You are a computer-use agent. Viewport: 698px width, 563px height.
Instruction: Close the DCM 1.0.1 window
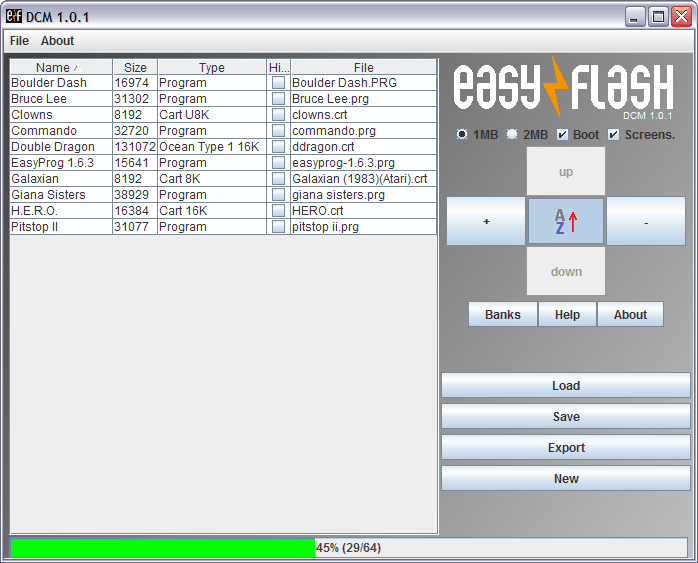tap(682, 17)
